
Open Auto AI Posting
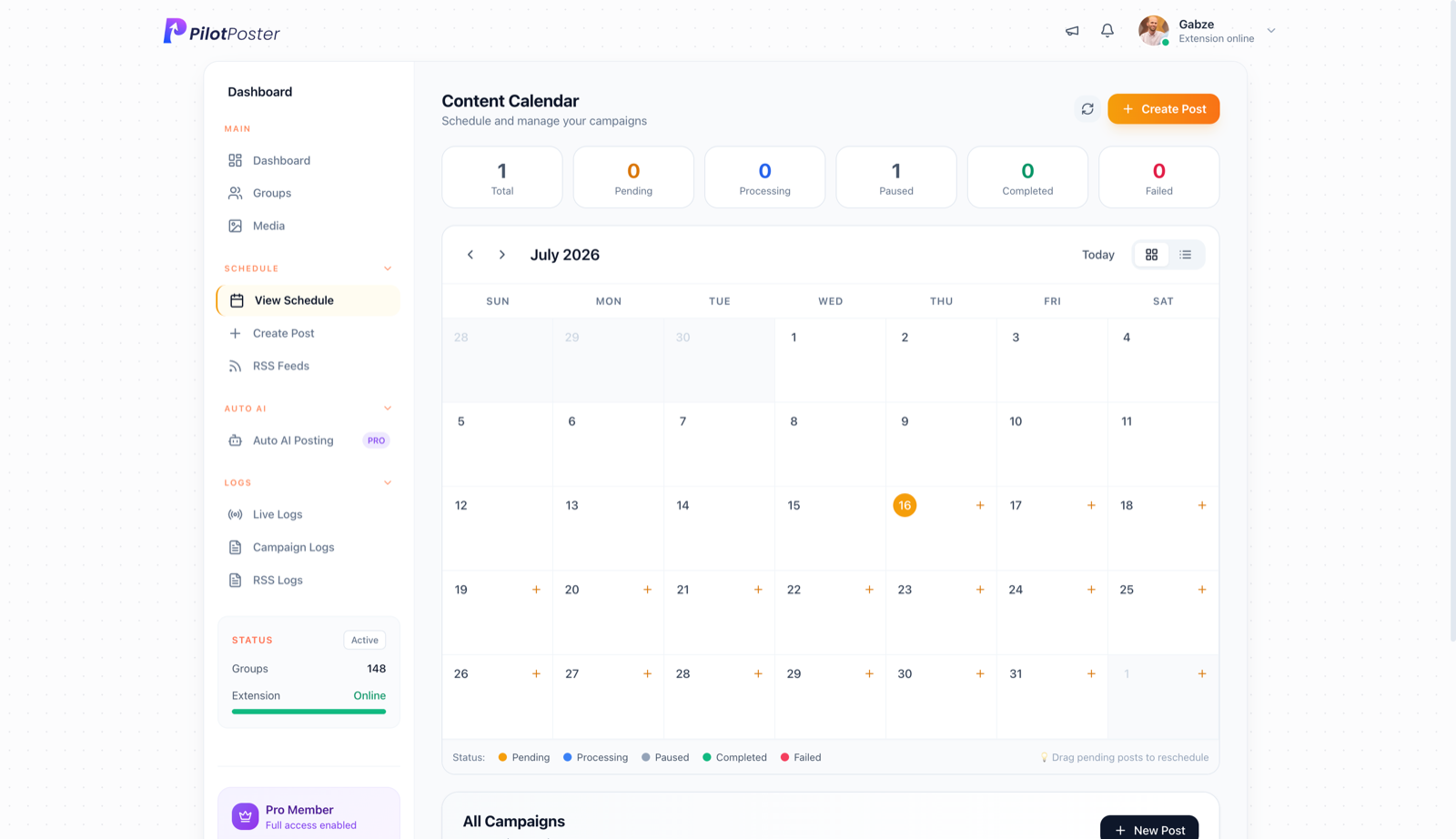(308, 440)
